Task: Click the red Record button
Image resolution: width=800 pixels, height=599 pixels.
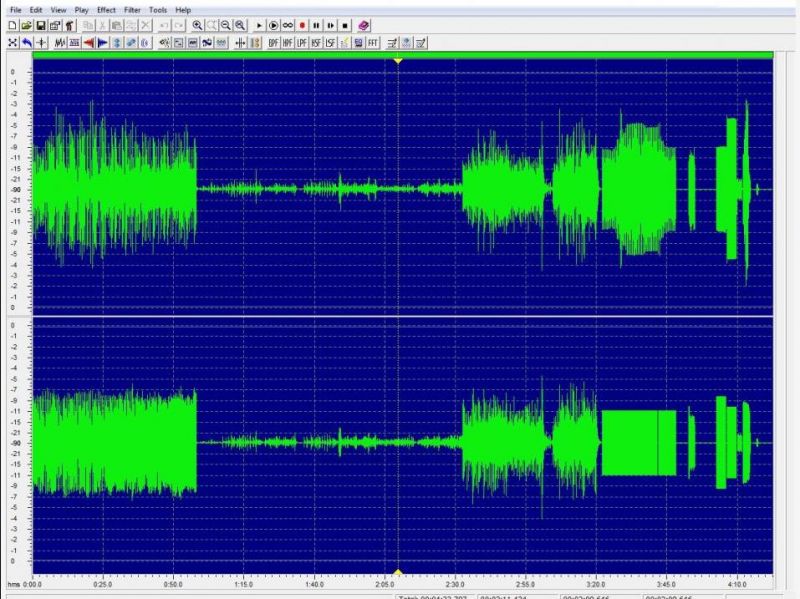Action: (x=302, y=26)
